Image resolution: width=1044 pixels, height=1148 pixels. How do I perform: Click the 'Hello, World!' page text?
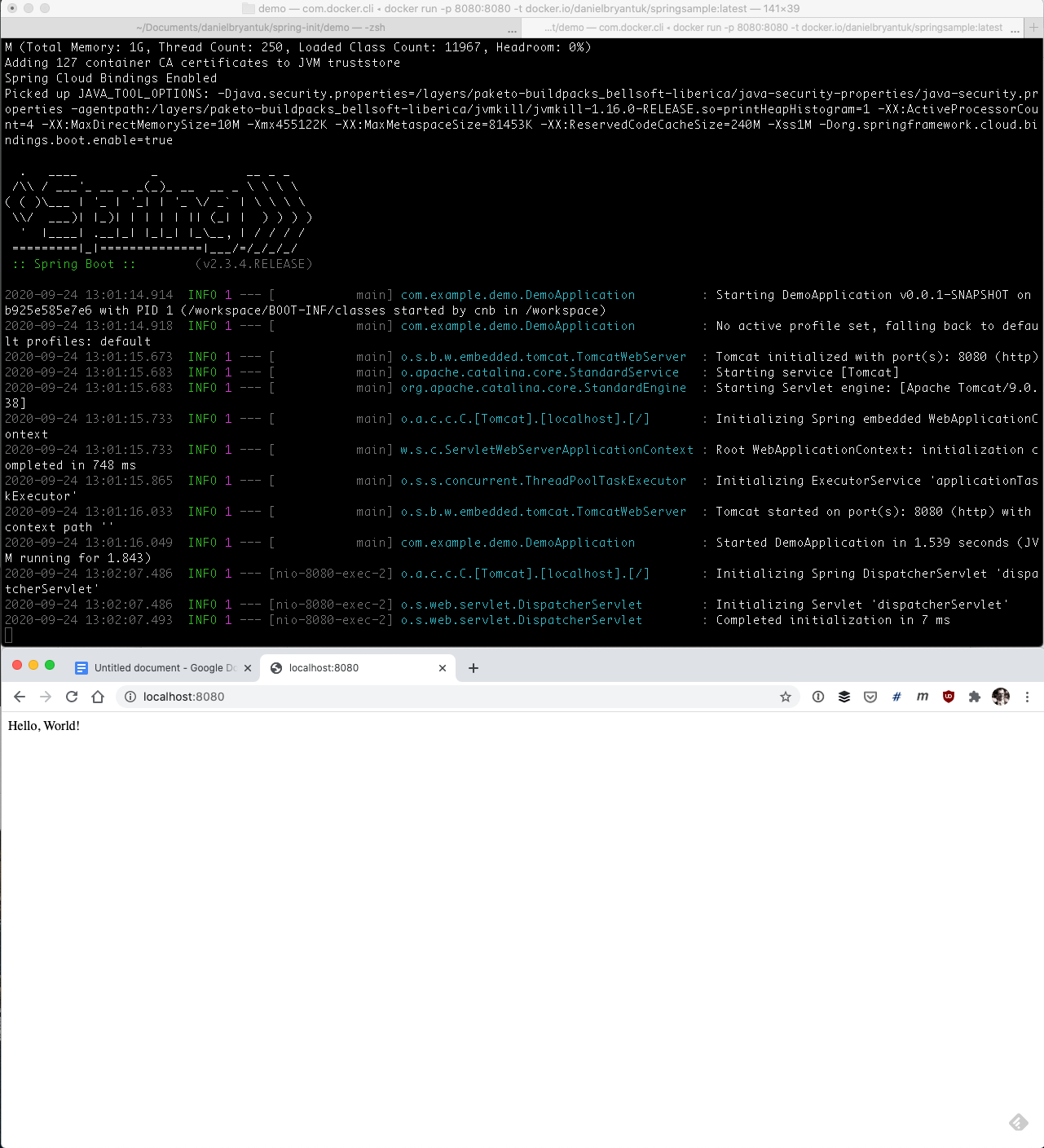coord(44,726)
